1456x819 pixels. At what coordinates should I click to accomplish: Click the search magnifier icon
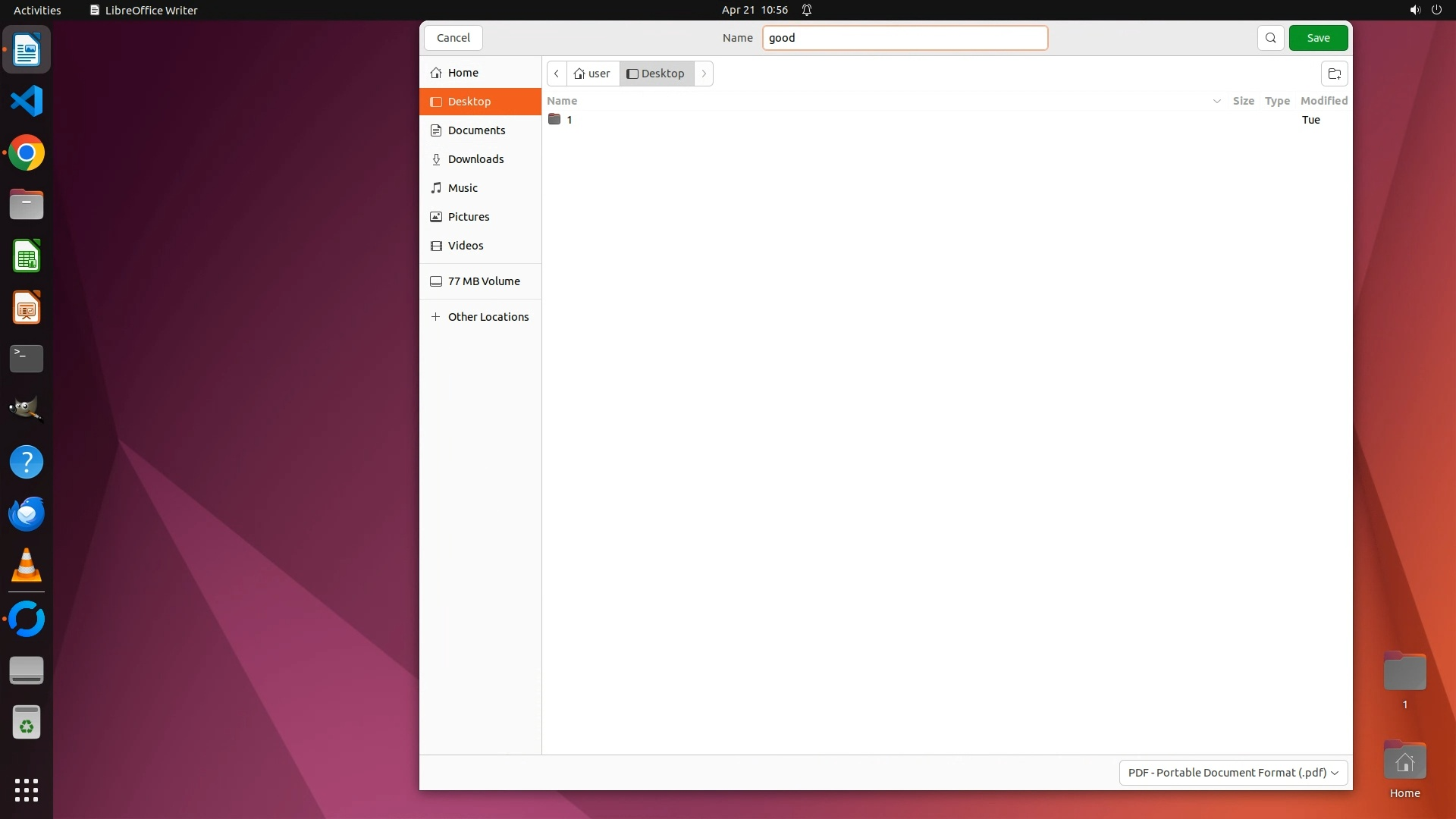[x=1270, y=38]
